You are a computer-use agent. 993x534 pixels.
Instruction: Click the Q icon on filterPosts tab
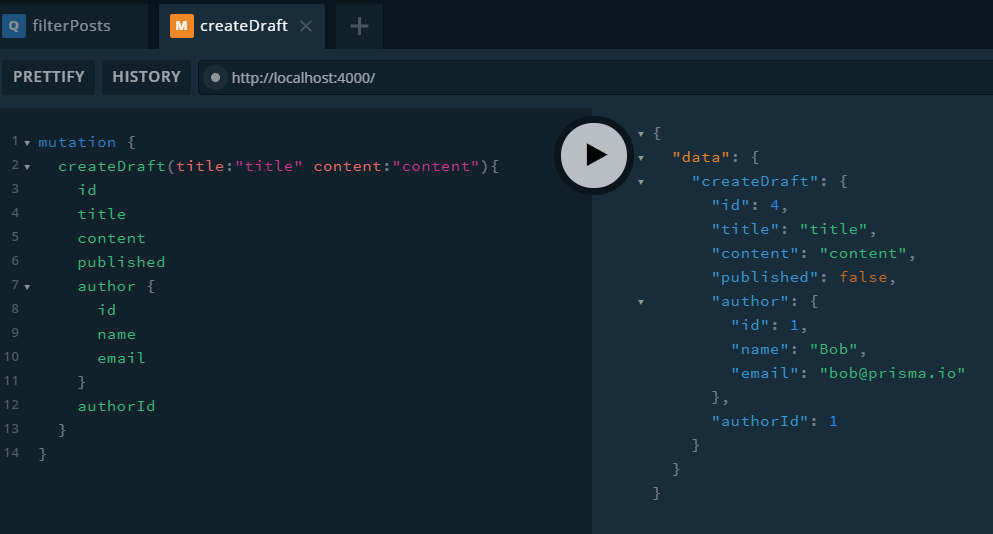(13, 26)
